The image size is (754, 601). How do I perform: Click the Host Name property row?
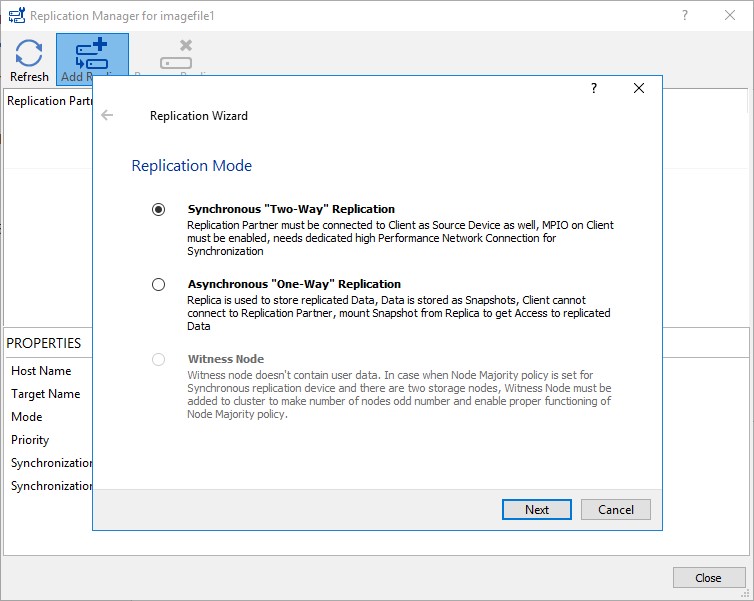point(50,371)
